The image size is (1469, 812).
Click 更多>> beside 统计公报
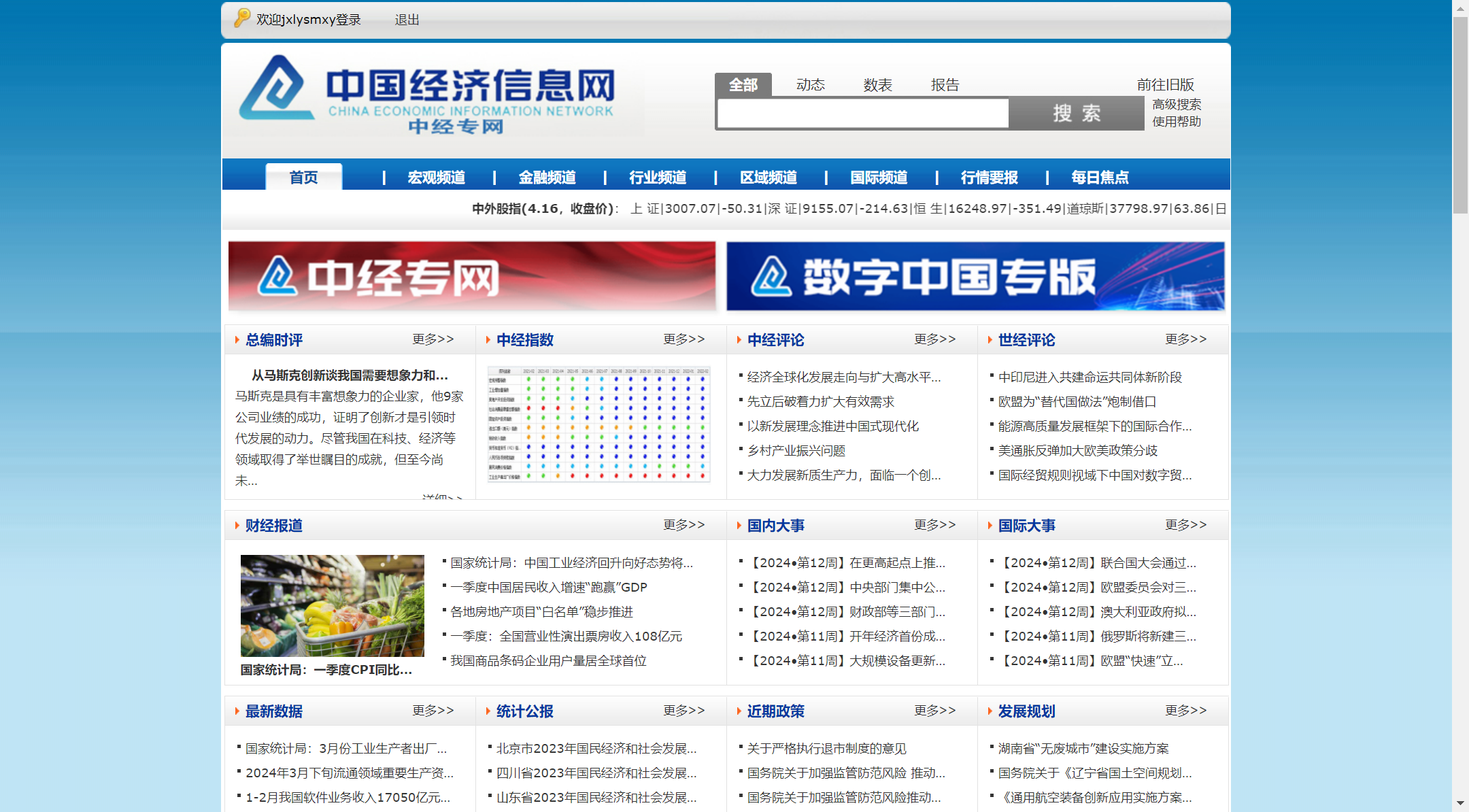coord(683,710)
